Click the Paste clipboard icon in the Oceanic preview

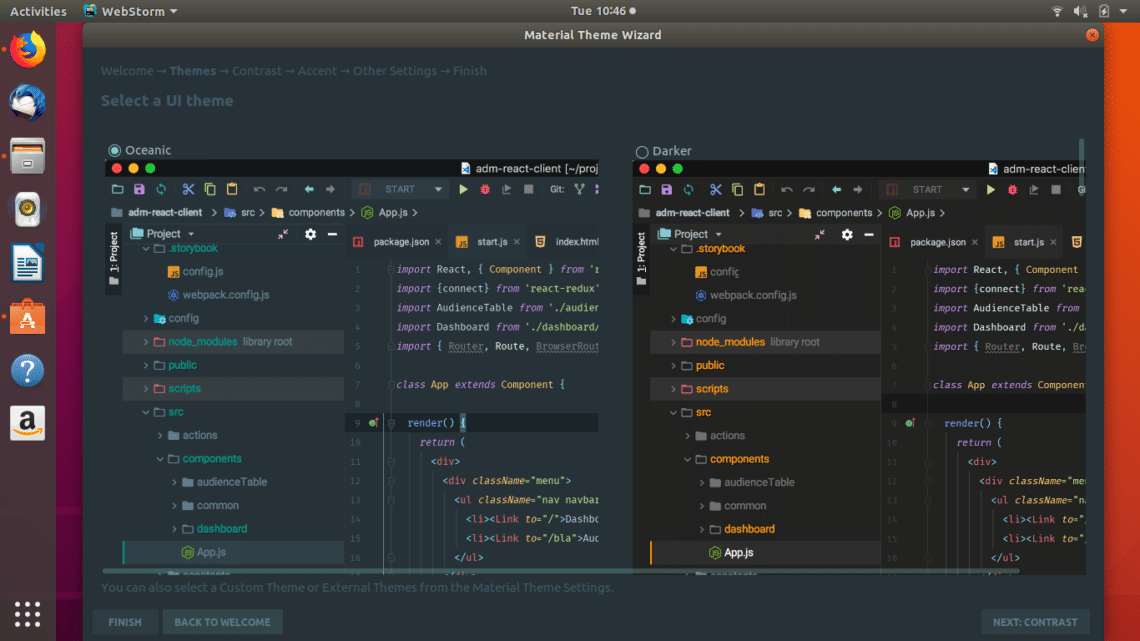232,189
